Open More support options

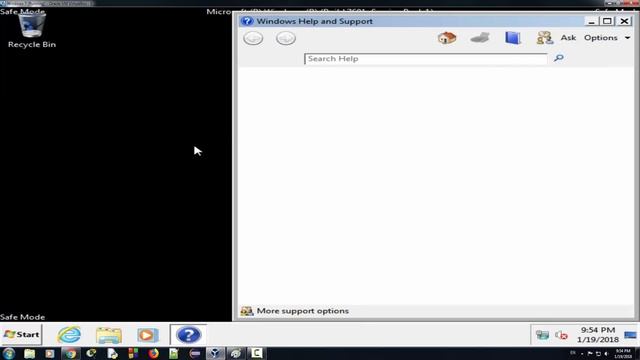pyautogui.click(x=302, y=311)
